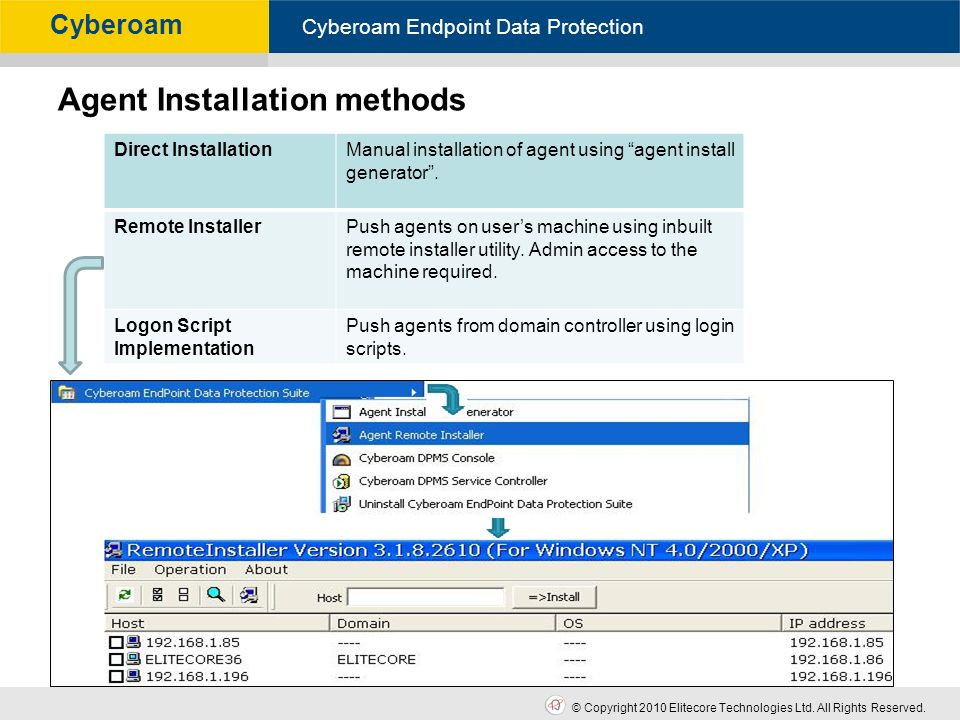Click the Manual installation of agent description

click(x=540, y=160)
